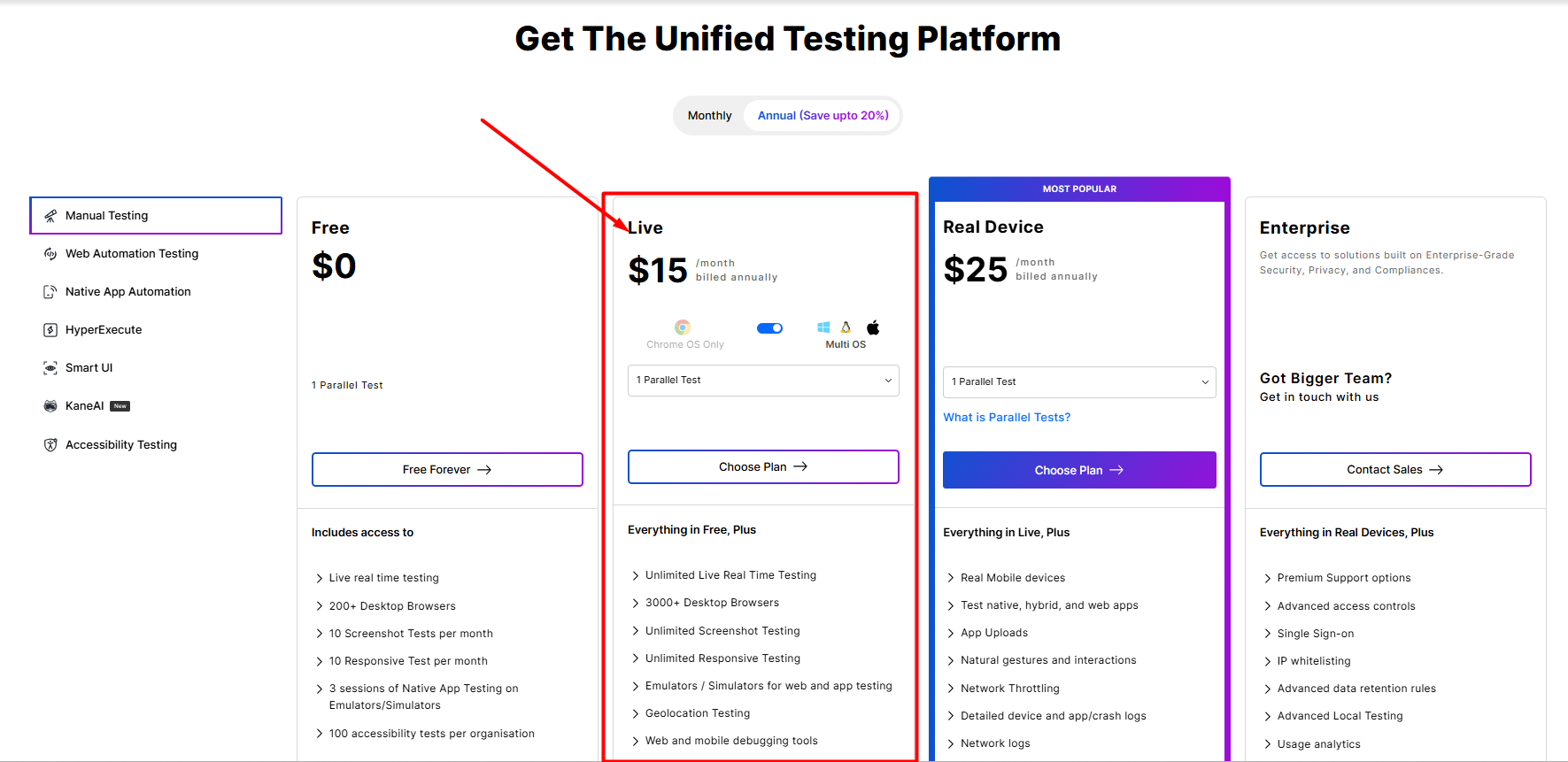Click the Chrome OS Only icon

(683, 327)
